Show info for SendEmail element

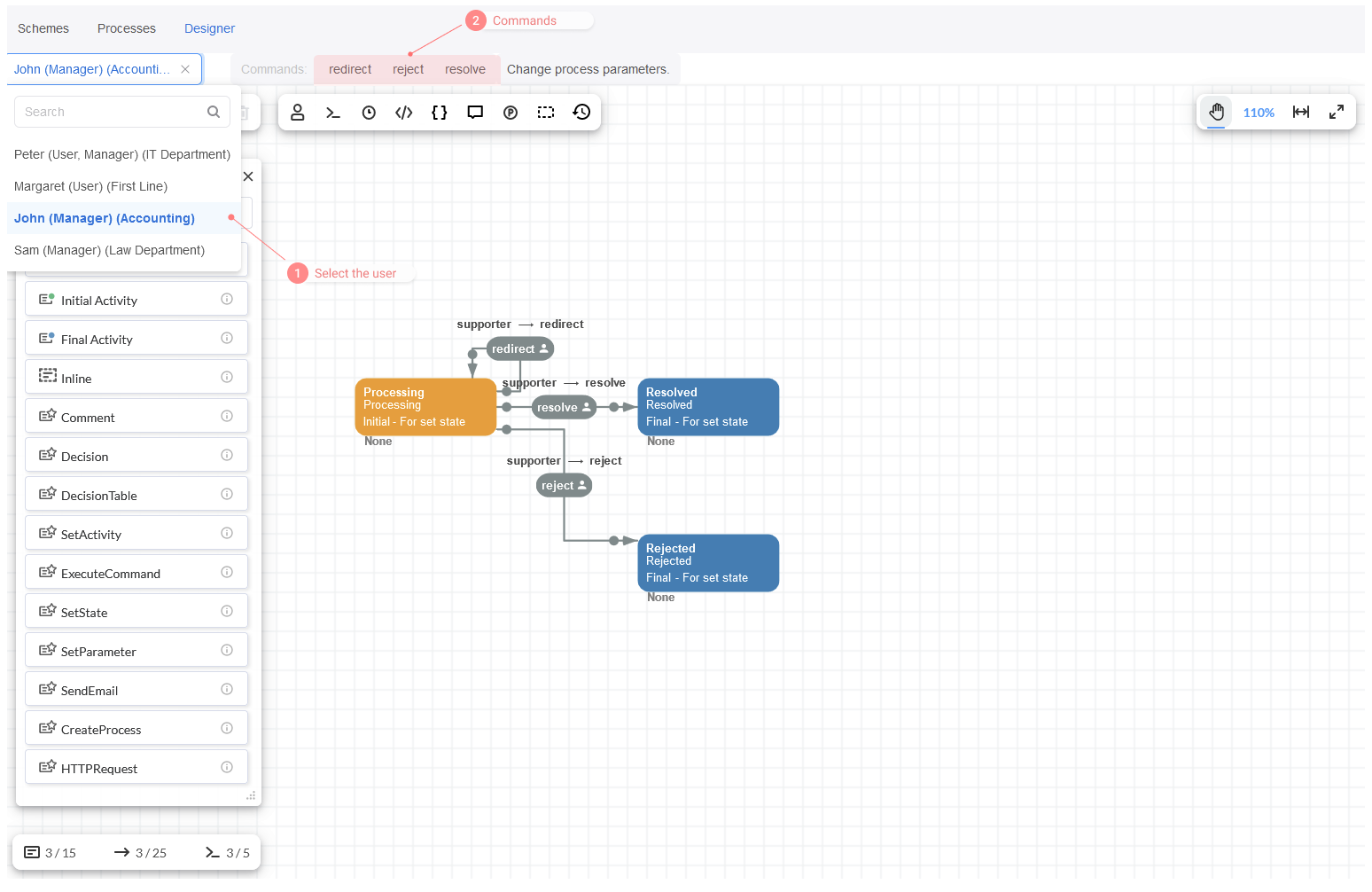coord(227,689)
